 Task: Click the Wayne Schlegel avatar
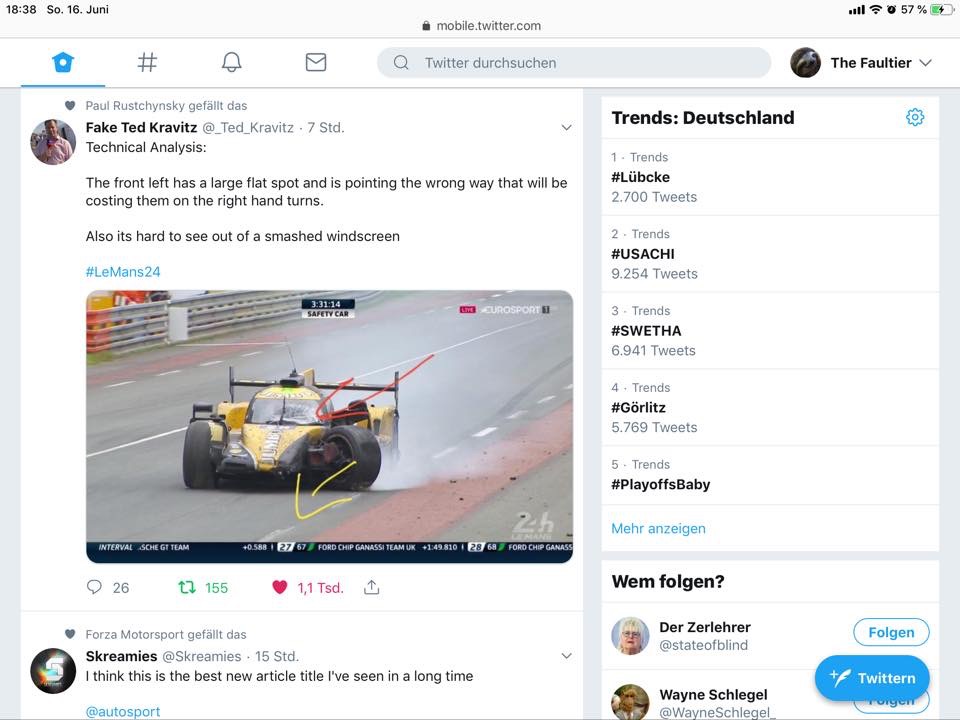click(630, 702)
